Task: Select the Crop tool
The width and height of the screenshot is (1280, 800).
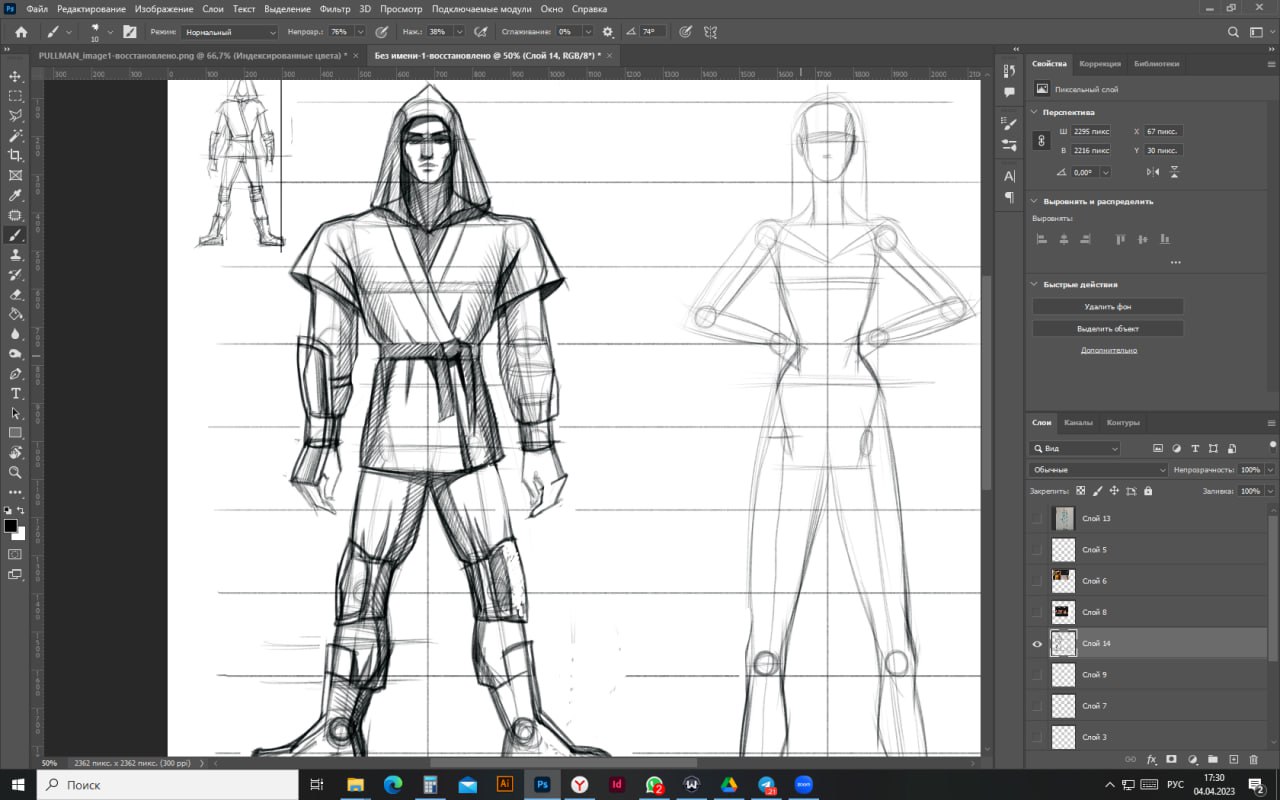Action: point(15,155)
